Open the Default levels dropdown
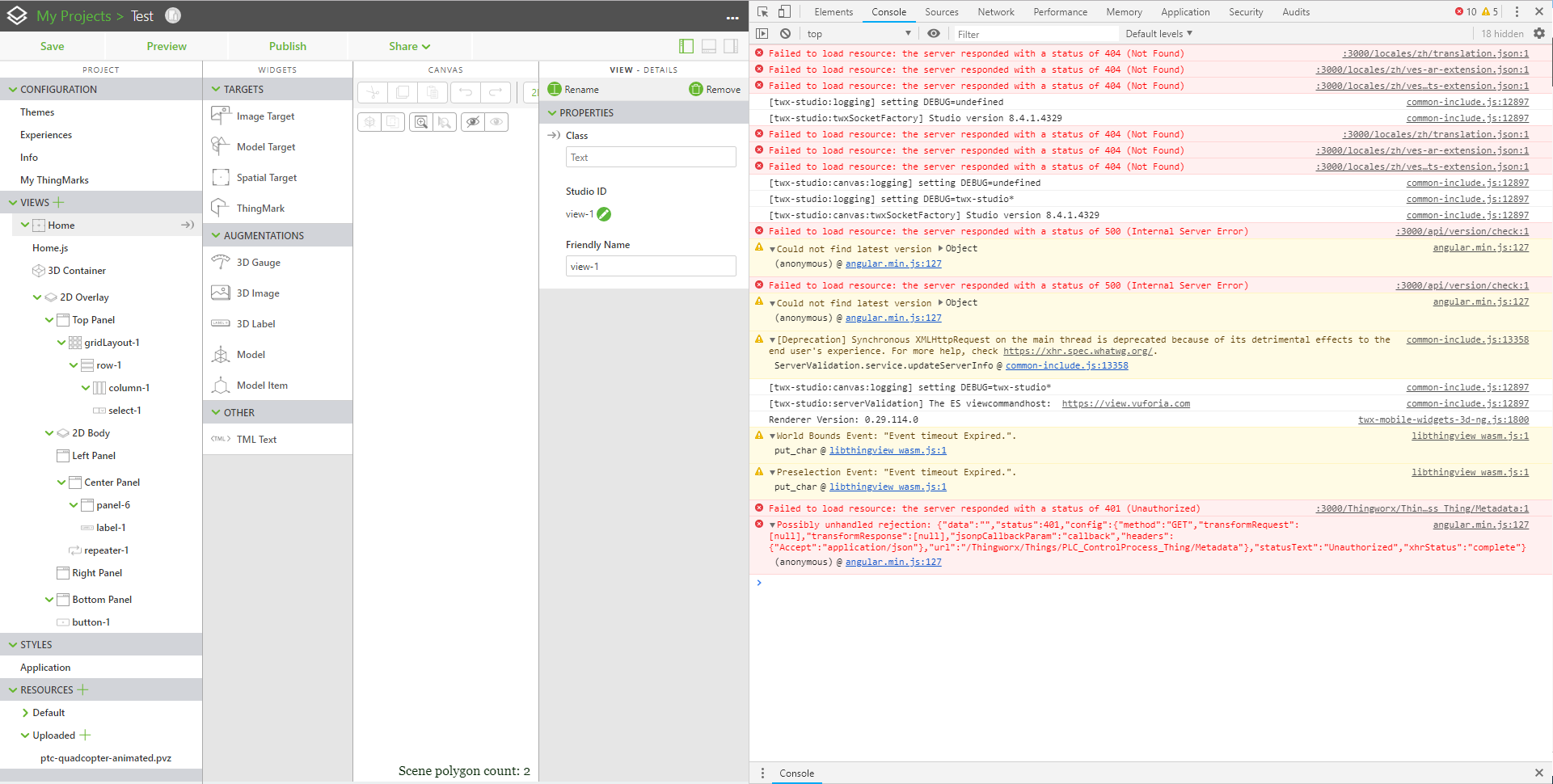Screen dimensions: 1553x784 (x=1159, y=33)
